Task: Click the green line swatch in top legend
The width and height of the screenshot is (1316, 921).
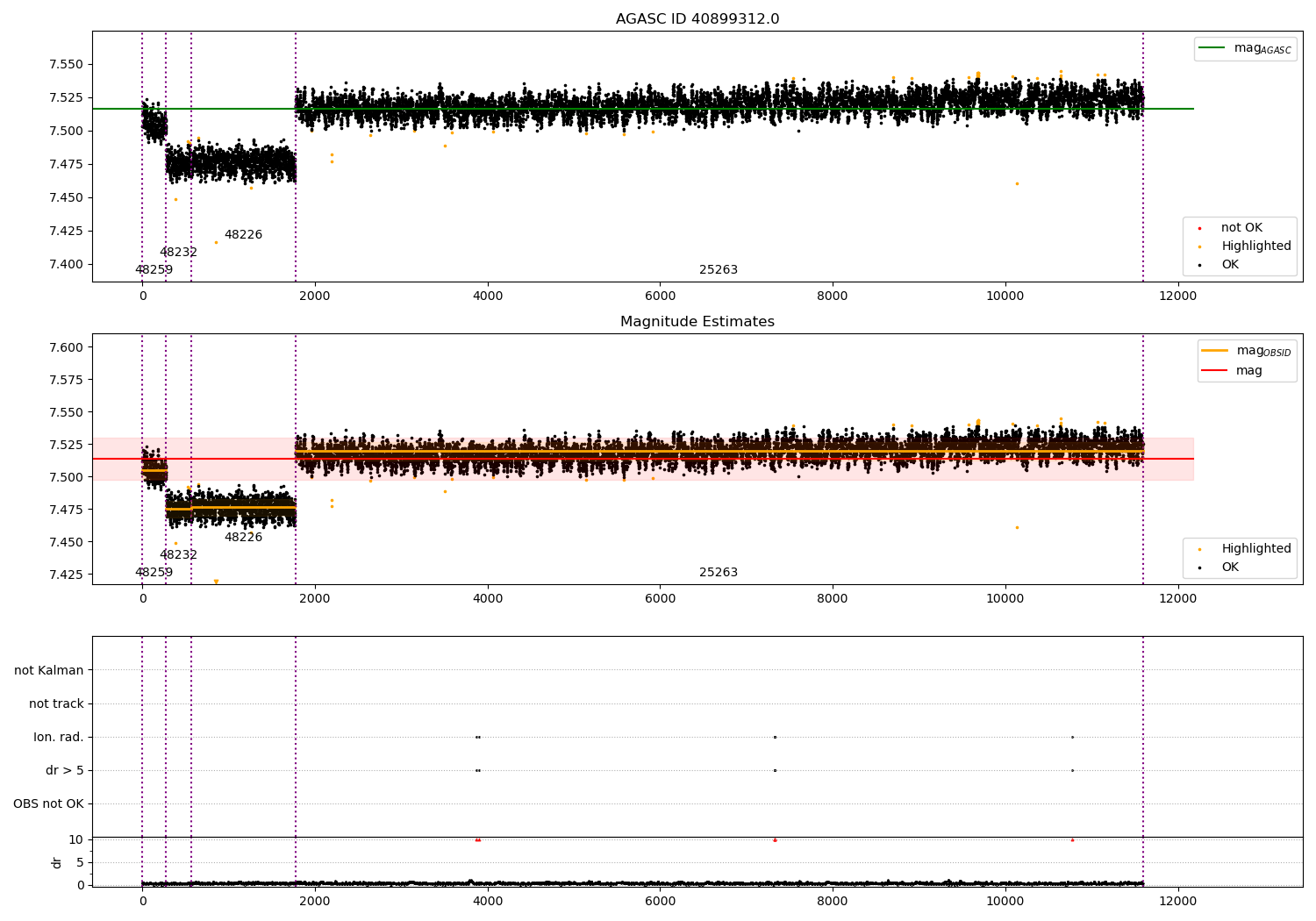Action: tap(1211, 48)
